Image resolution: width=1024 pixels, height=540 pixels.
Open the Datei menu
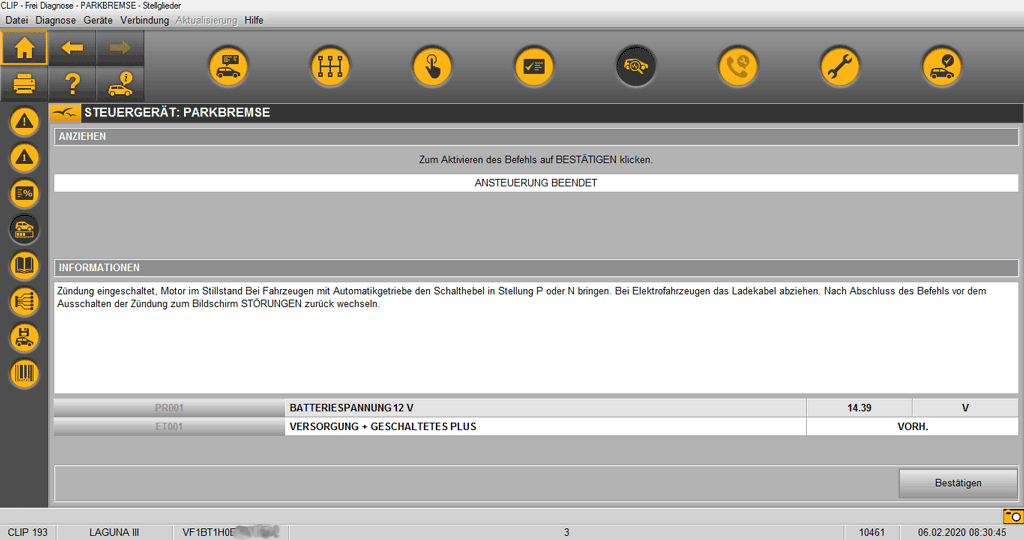point(17,20)
